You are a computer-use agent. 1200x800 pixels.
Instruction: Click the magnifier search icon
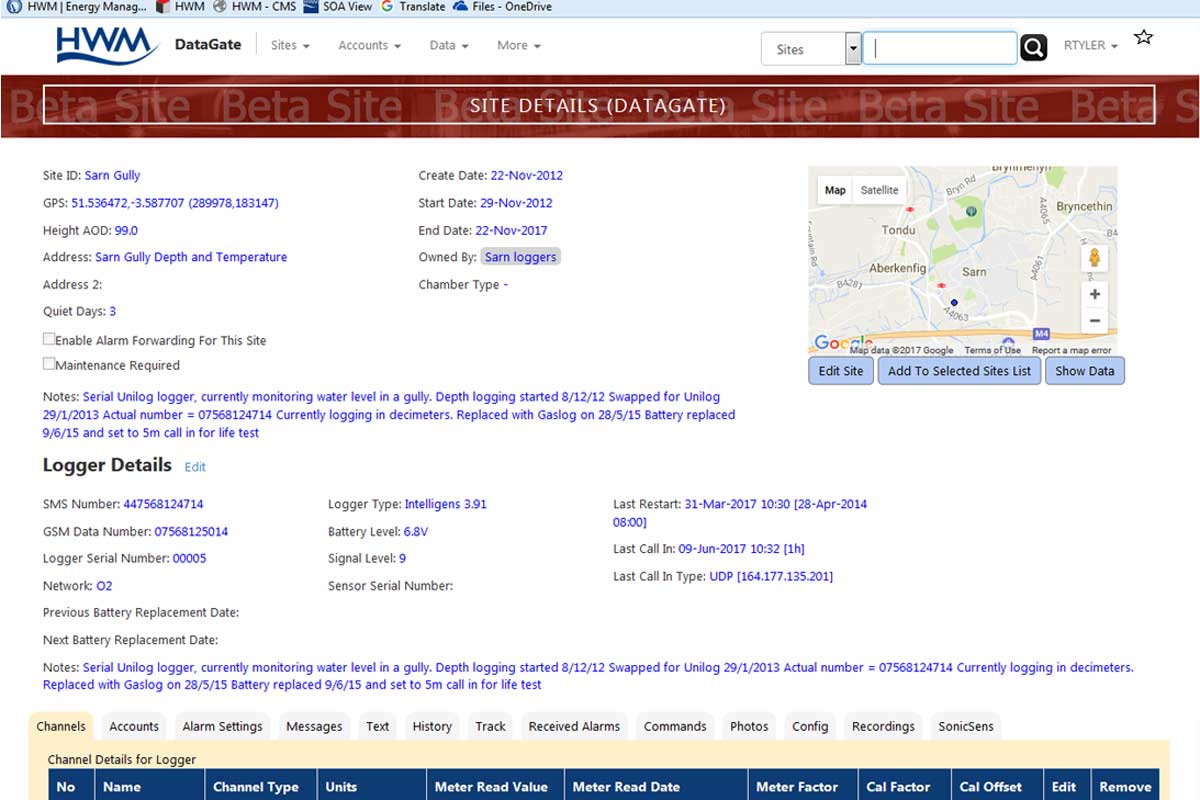[1033, 48]
